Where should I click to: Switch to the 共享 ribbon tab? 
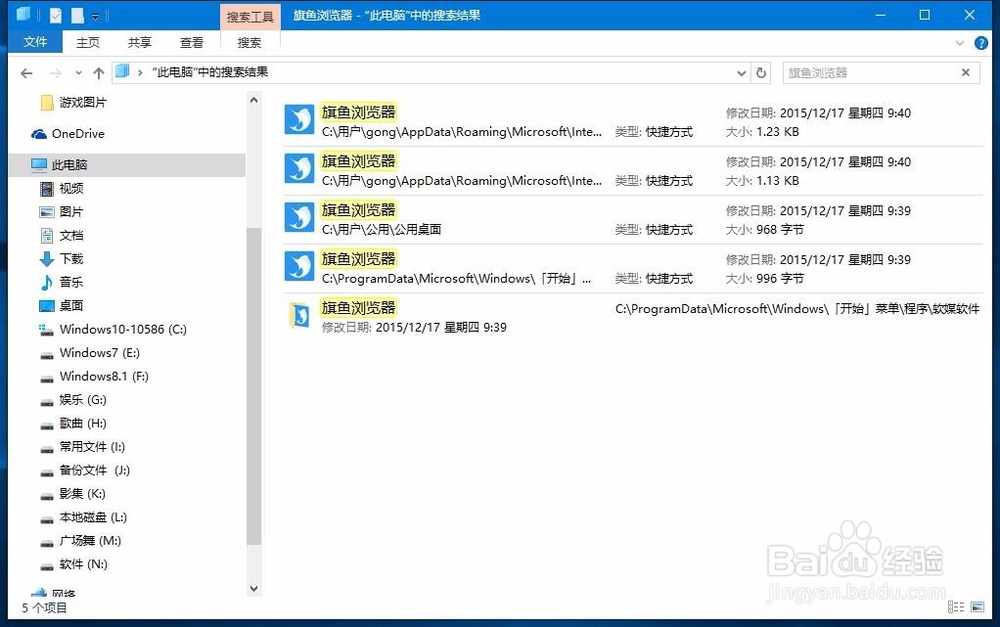[140, 43]
